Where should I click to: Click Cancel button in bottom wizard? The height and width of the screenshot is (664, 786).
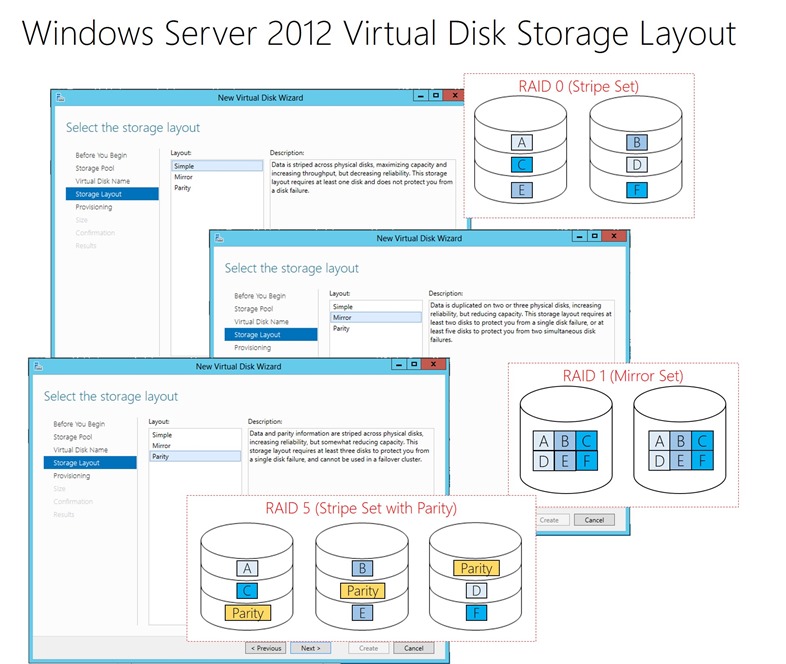[414, 648]
